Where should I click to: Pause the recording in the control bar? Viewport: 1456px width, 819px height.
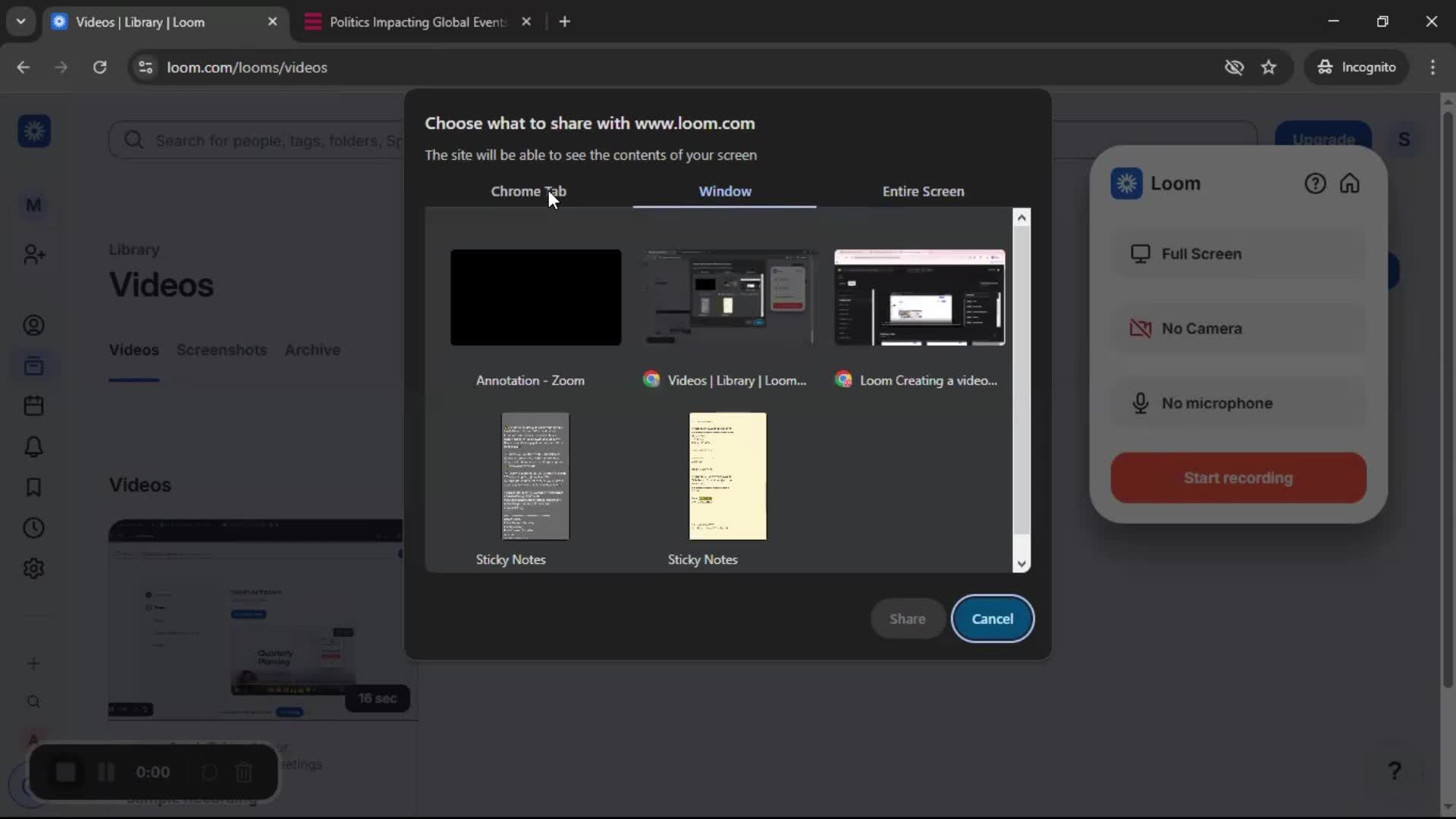[105, 771]
